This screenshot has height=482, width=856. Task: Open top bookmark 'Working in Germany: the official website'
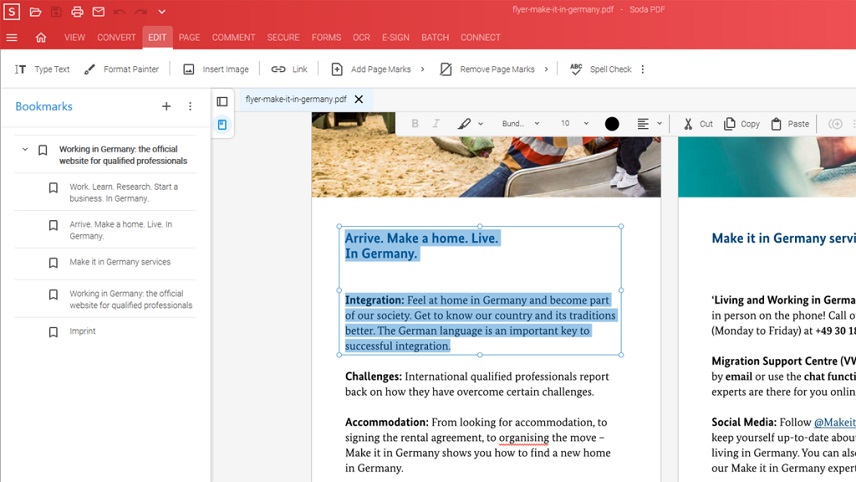point(123,155)
